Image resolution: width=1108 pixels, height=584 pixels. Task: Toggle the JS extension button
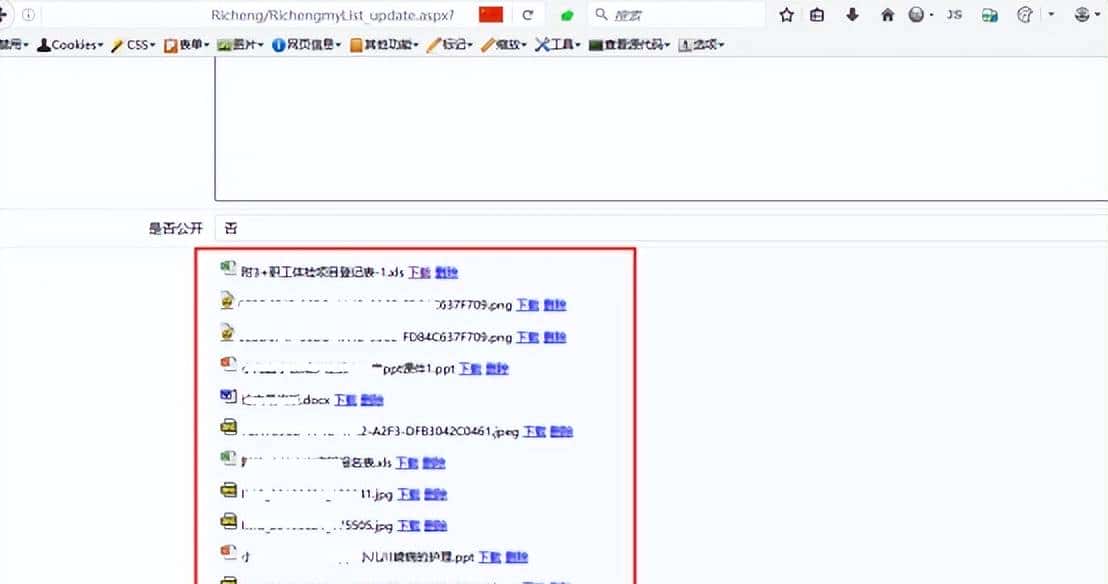pos(955,15)
